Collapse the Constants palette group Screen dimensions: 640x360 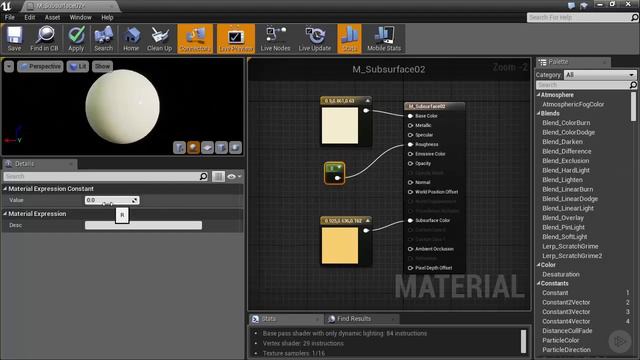[538, 283]
